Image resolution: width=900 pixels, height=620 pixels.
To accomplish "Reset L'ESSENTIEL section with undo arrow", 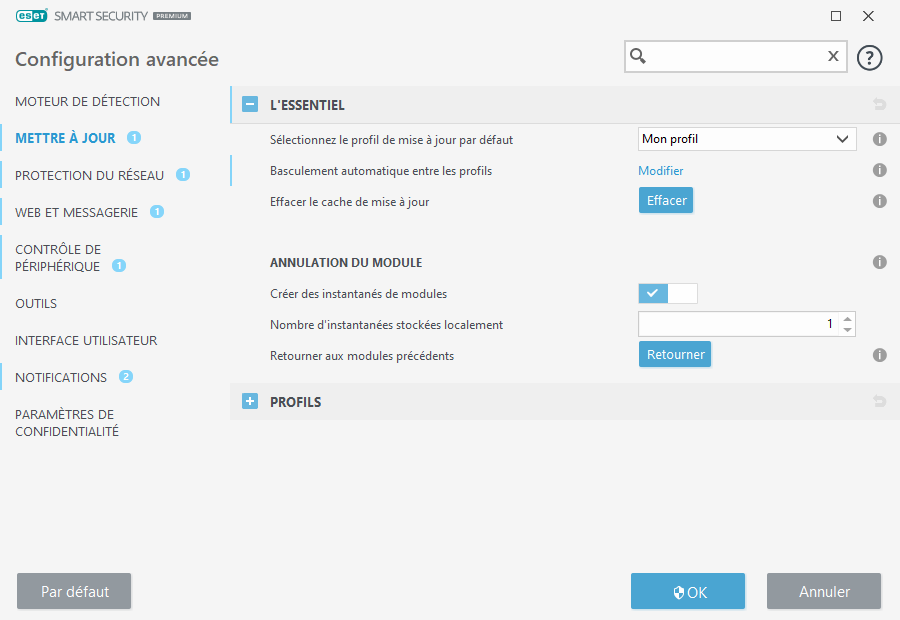I will tap(879, 104).
